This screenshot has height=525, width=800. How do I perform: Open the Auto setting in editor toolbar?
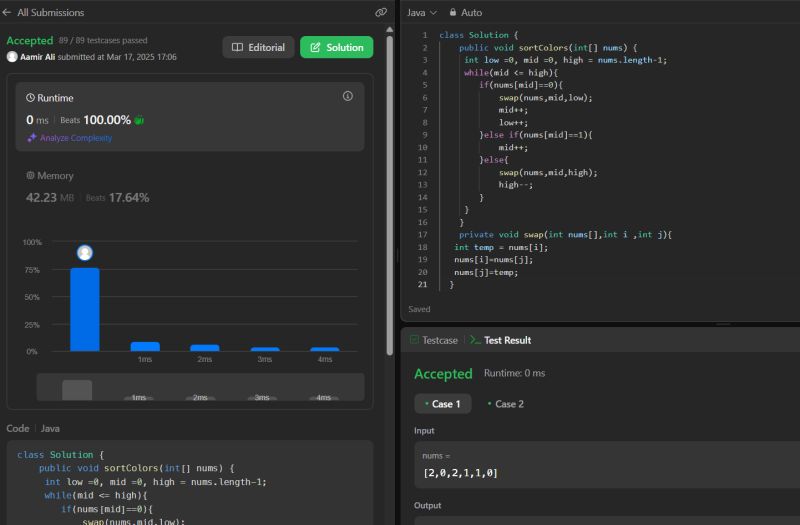(471, 12)
